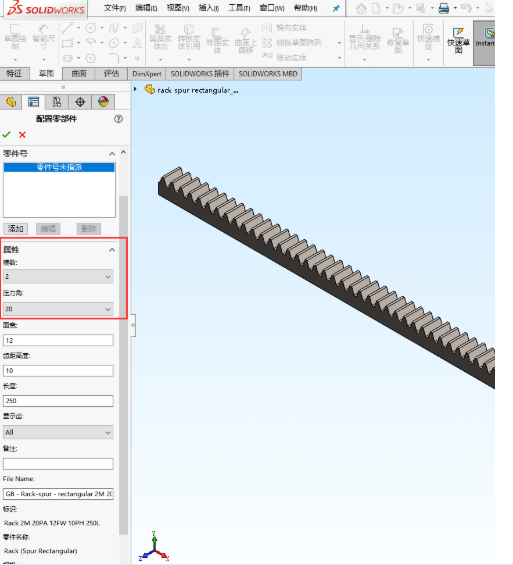
Task: Open the DimXpertManager crosshair tab
Action: (x=80, y=102)
